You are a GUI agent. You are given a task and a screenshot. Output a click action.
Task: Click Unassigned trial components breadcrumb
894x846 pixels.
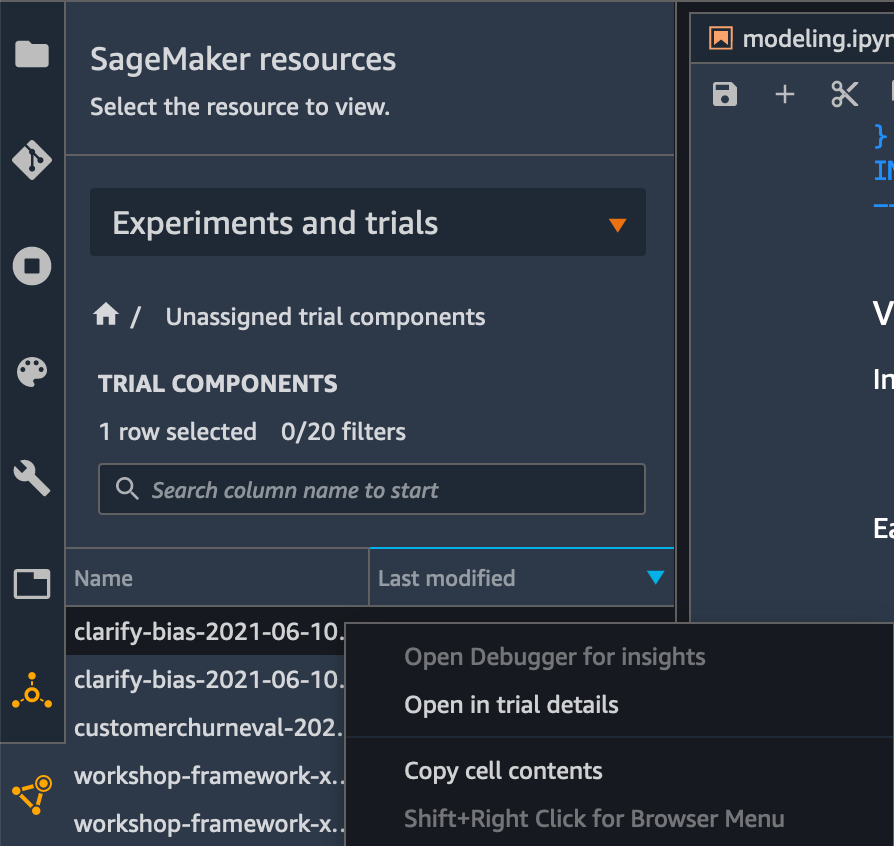coord(325,317)
